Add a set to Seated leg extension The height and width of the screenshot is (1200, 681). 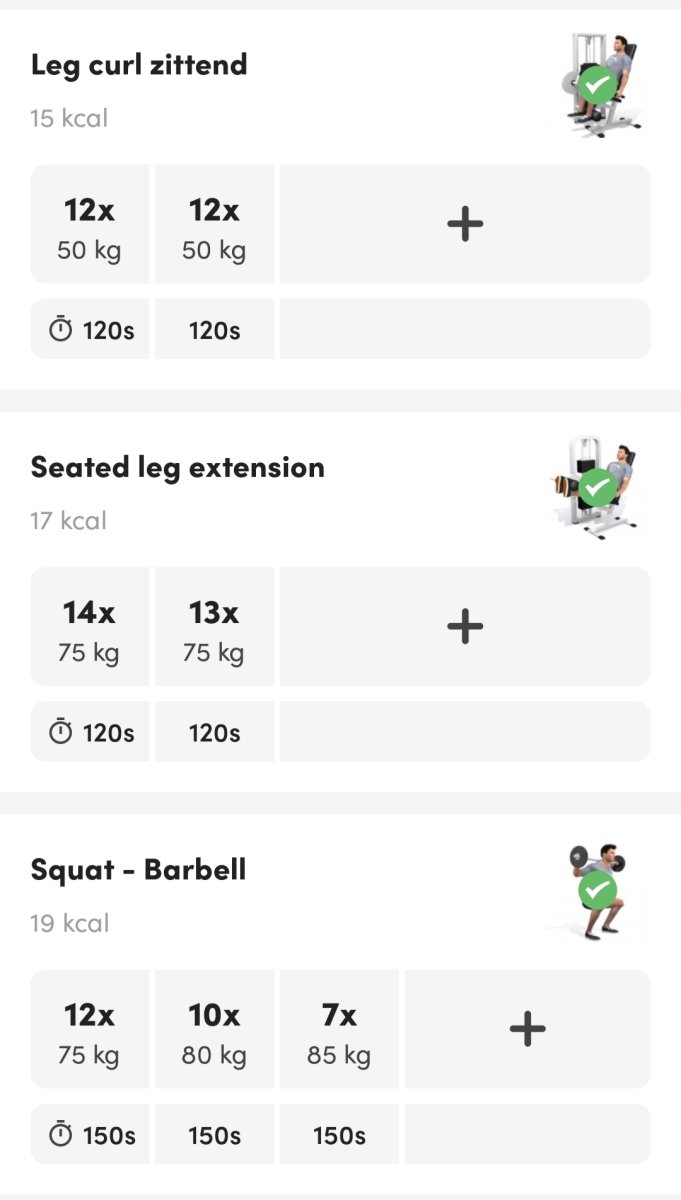tap(464, 627)
